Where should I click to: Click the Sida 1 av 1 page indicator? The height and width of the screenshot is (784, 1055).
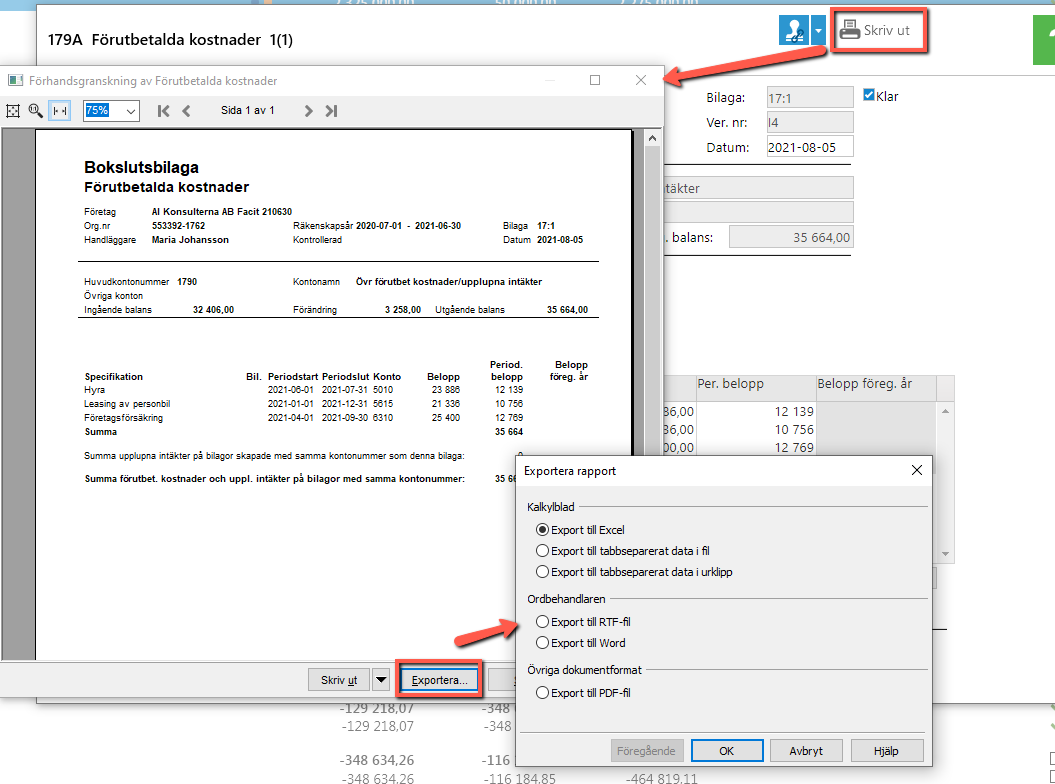248,110
